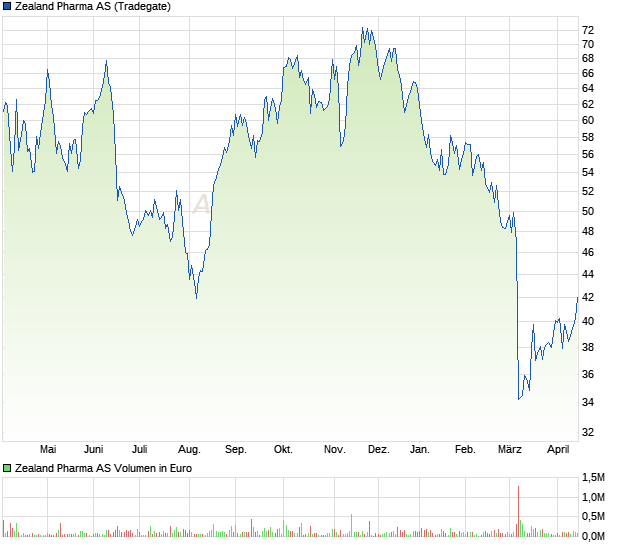Click the 72 price axis value
The height and width of the screenshot is (546, 620).
point(588,30)
